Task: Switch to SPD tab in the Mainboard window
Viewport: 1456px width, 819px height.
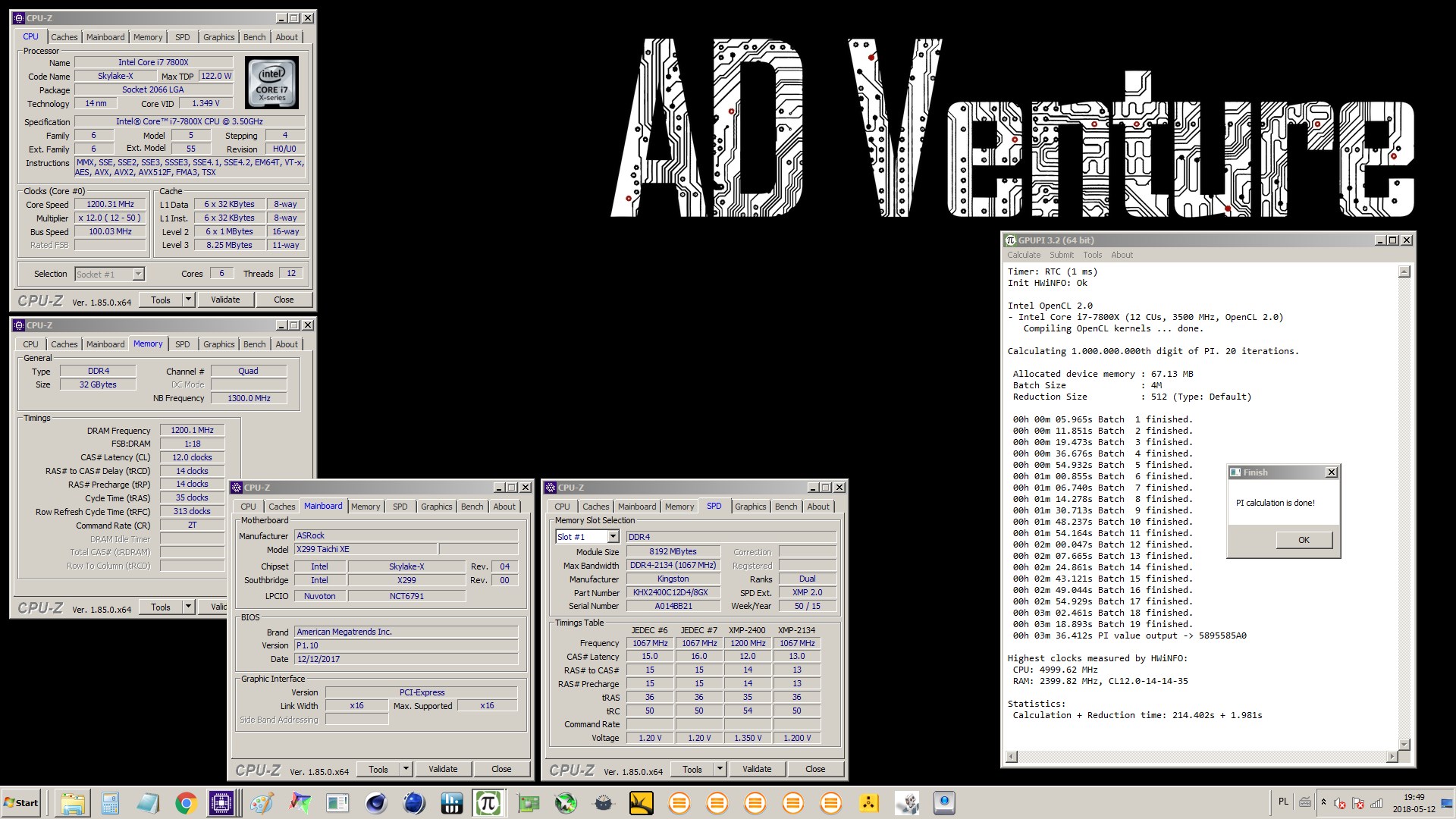Action: [x=400, y=507]
